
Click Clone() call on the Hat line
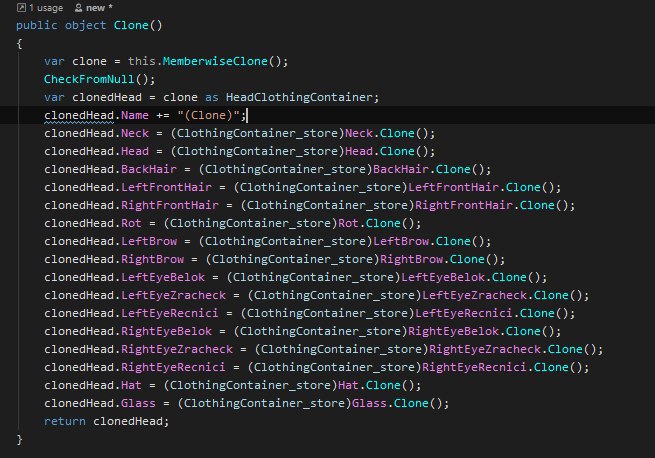click(390, 385)
